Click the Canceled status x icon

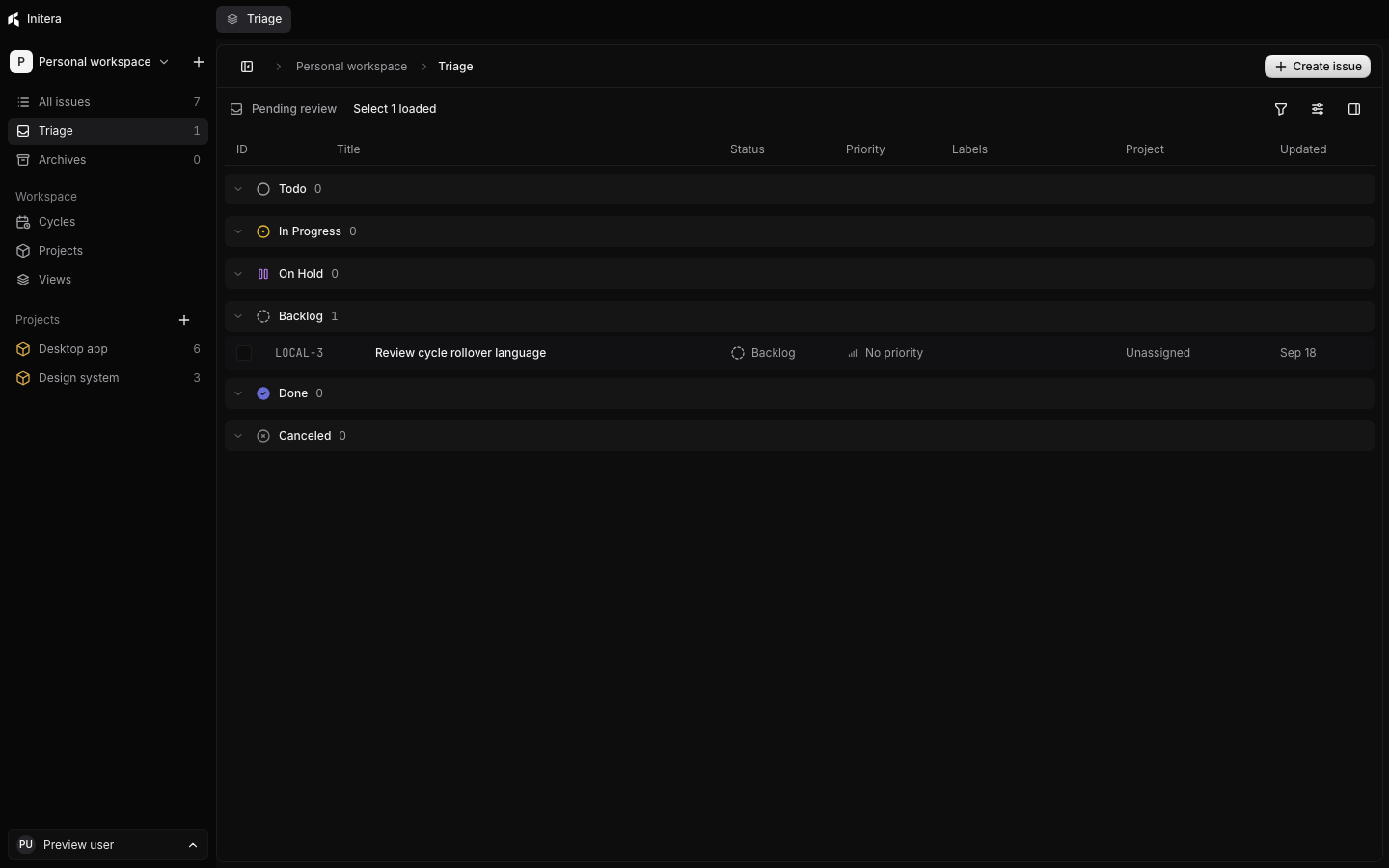tap(263, 436)
